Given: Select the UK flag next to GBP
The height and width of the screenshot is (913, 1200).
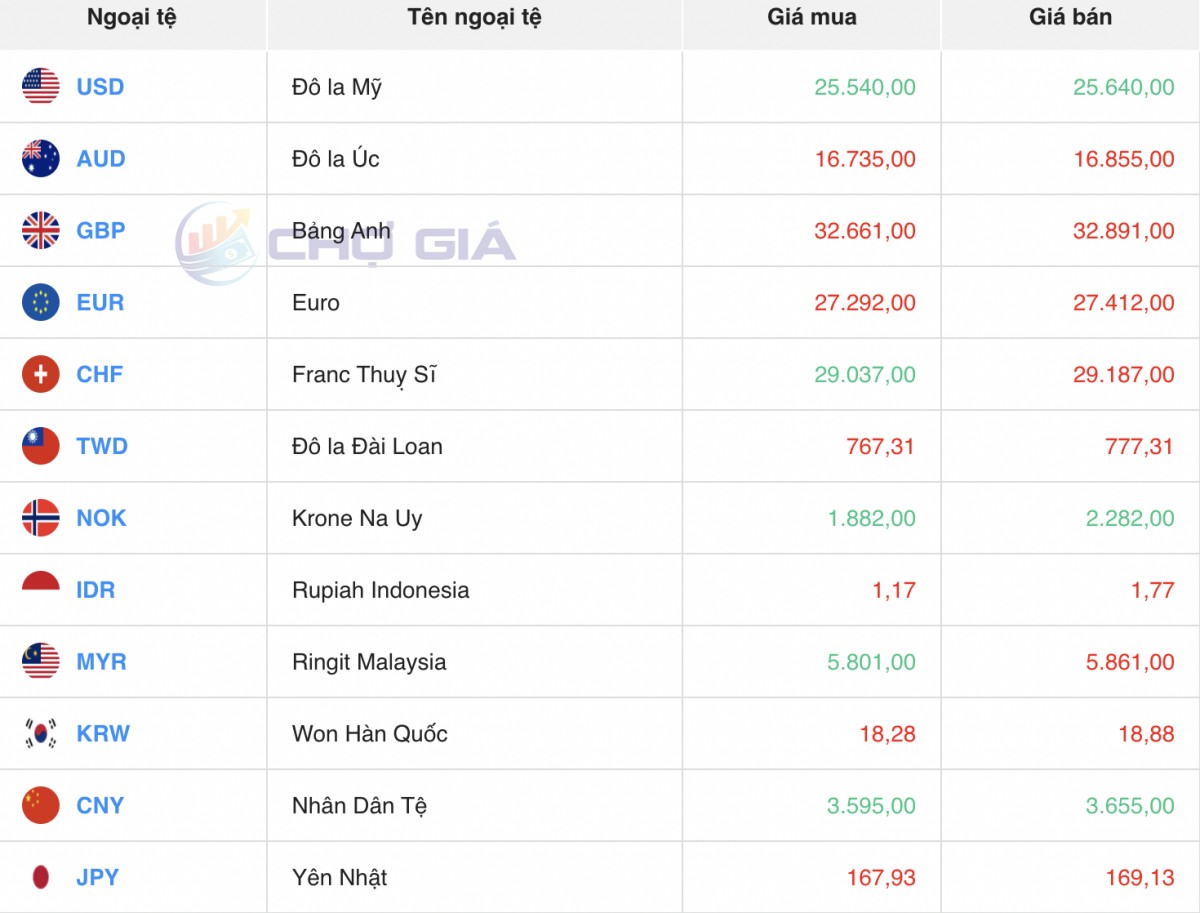Looking at the screenshot, I should pos(41,231).
